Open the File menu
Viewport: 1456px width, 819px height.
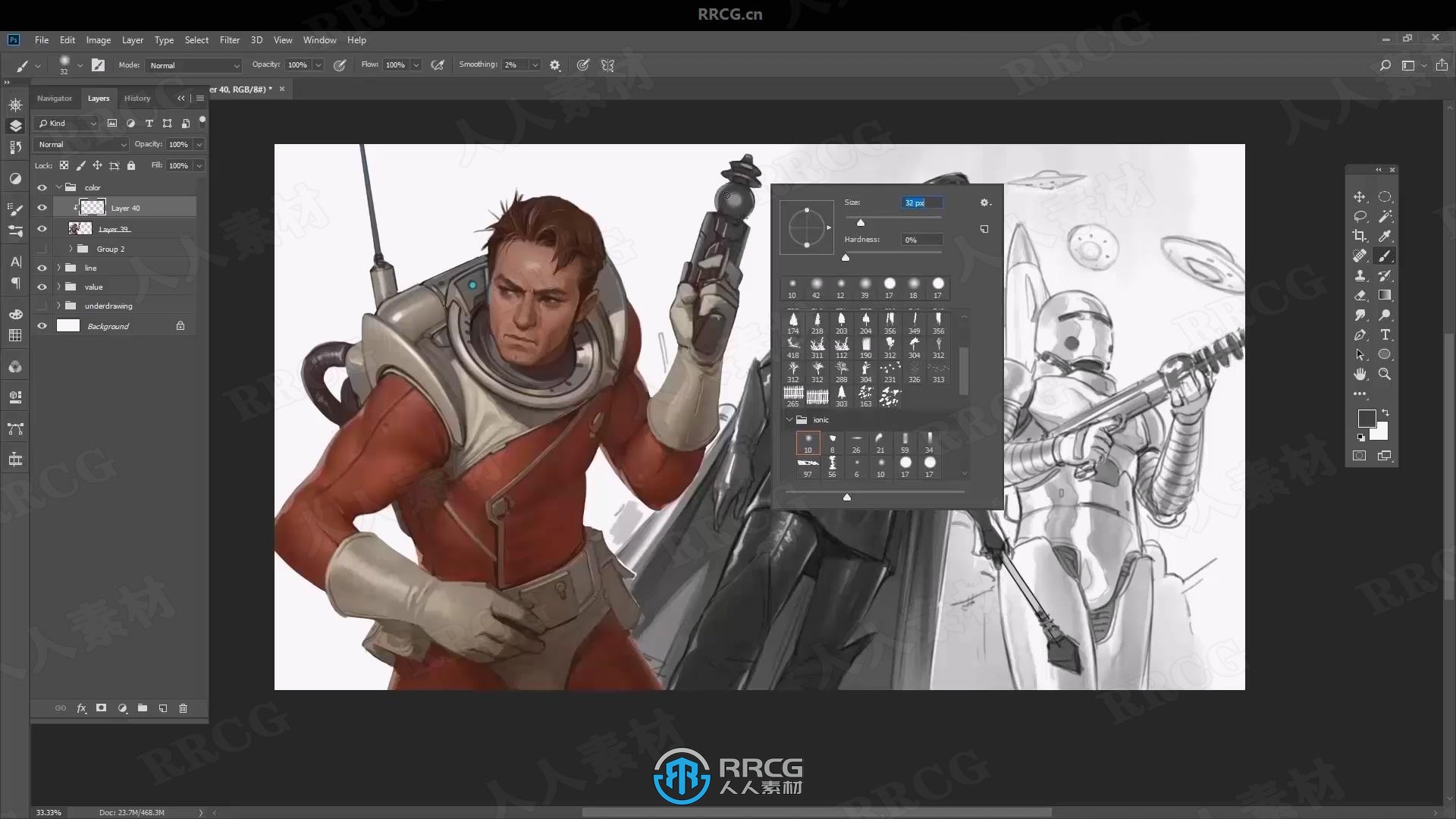coord(42,40)
